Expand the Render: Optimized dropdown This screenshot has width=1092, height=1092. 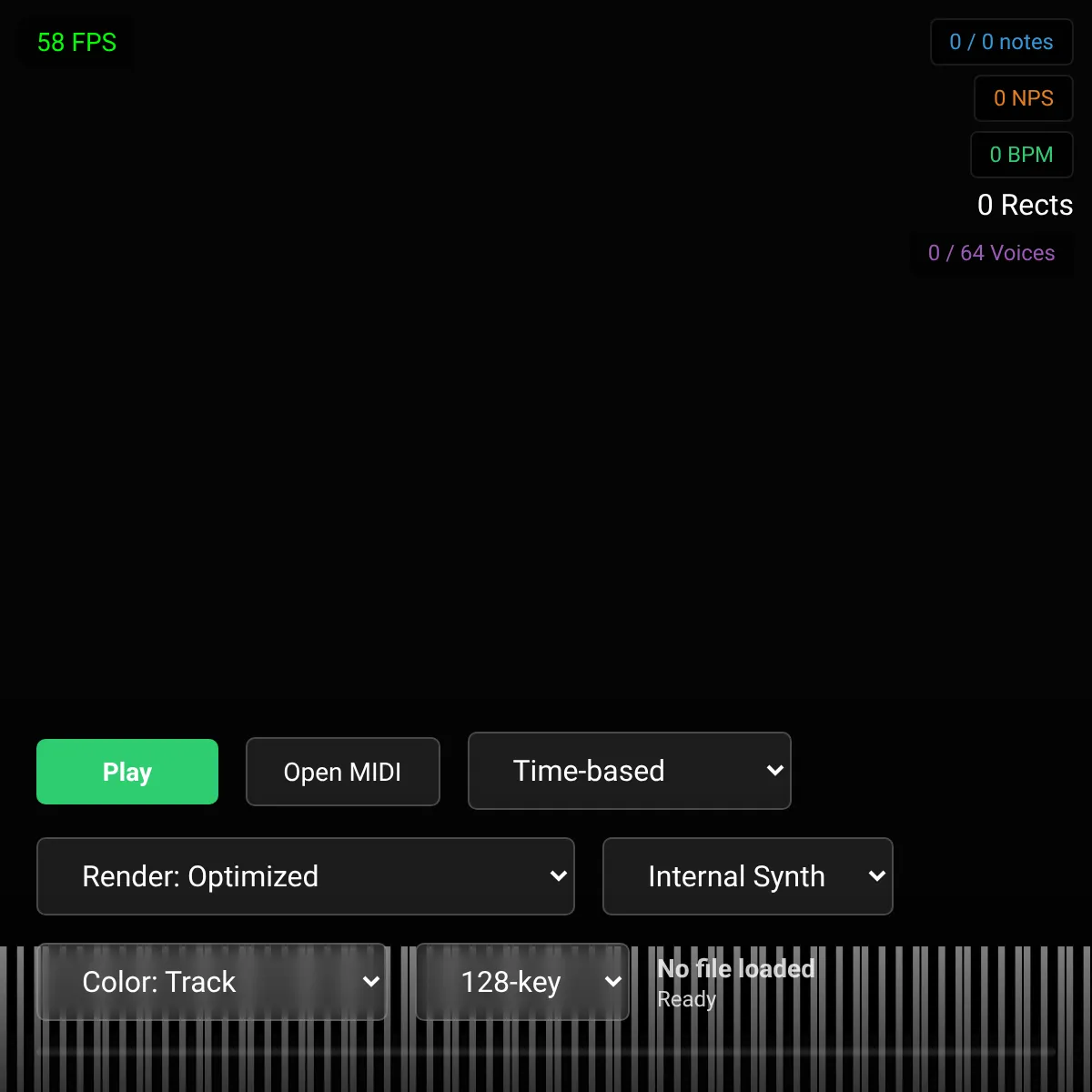pos(305,876)
